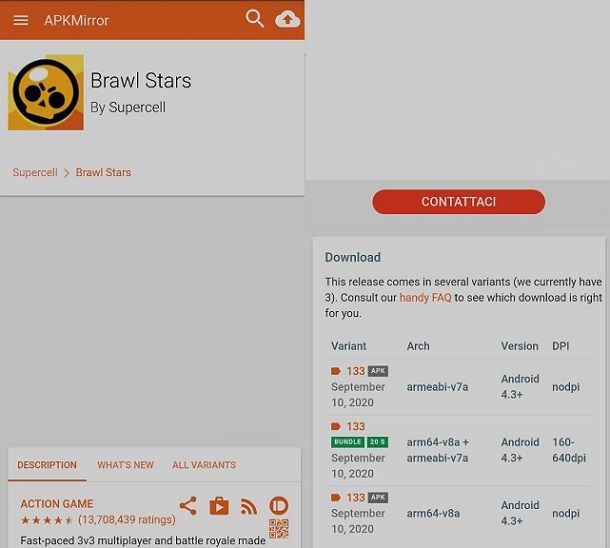Click 'By Supercell' developer text

click(x=128, y=107)
